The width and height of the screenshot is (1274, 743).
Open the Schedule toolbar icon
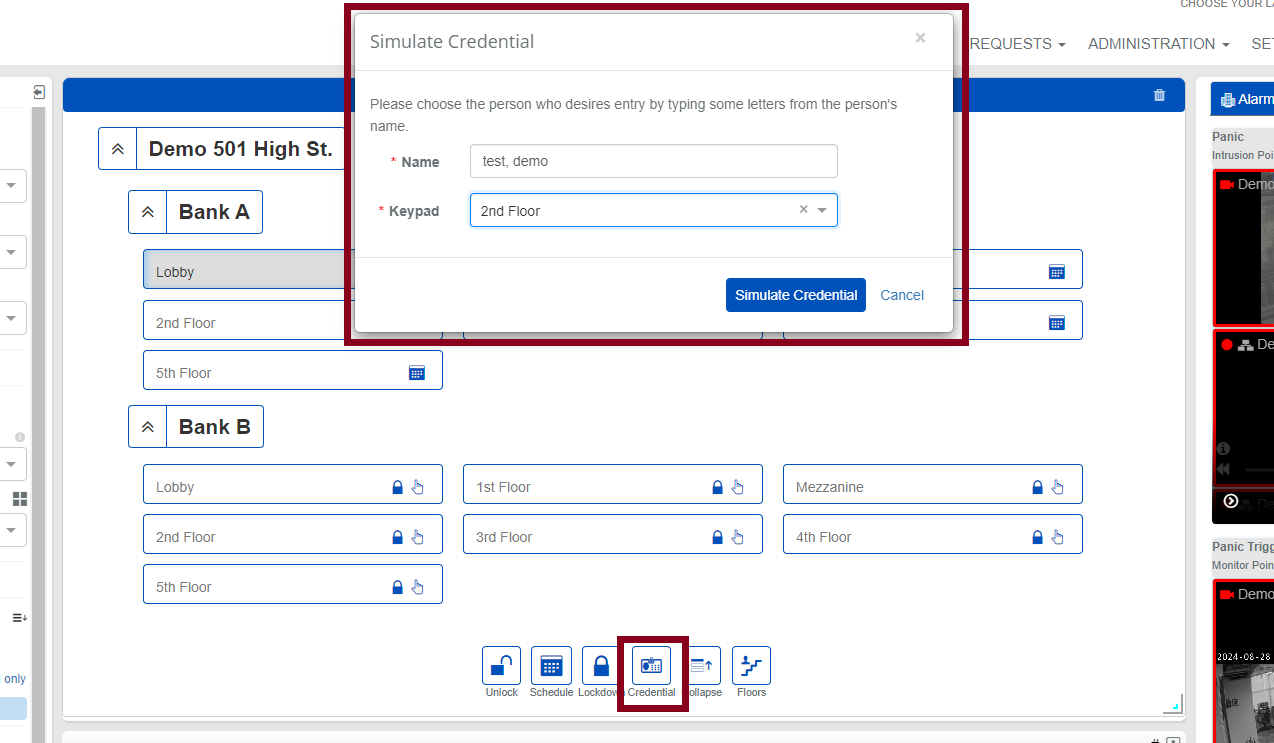tap(551, 666)
